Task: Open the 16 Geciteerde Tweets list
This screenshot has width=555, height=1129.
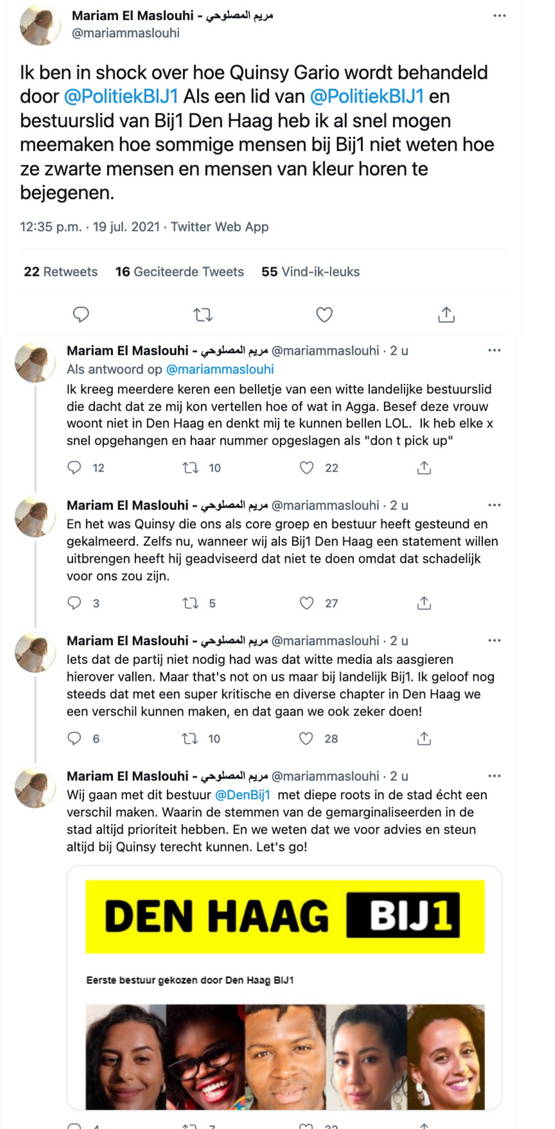Action: (x=179, y=271)
